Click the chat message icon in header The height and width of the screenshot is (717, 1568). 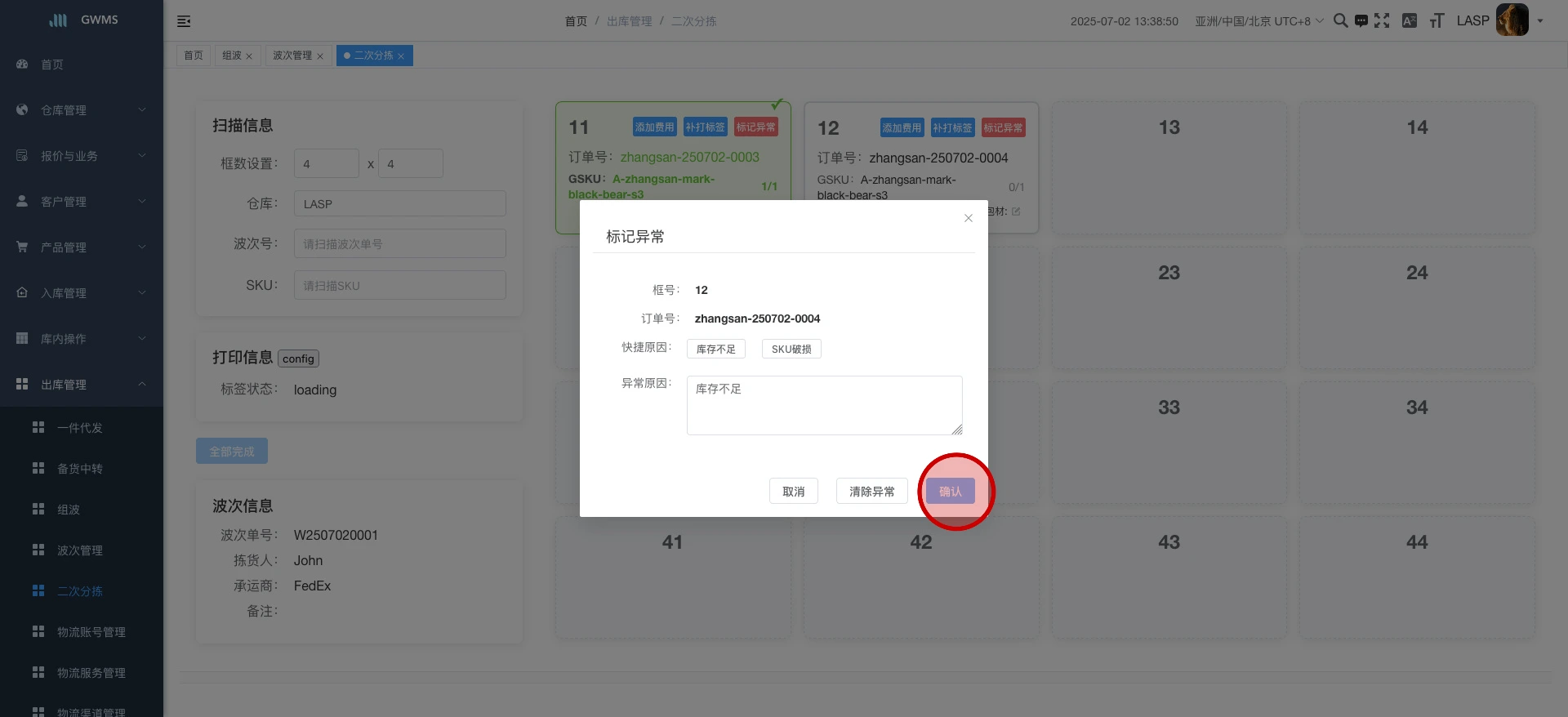1361,21
